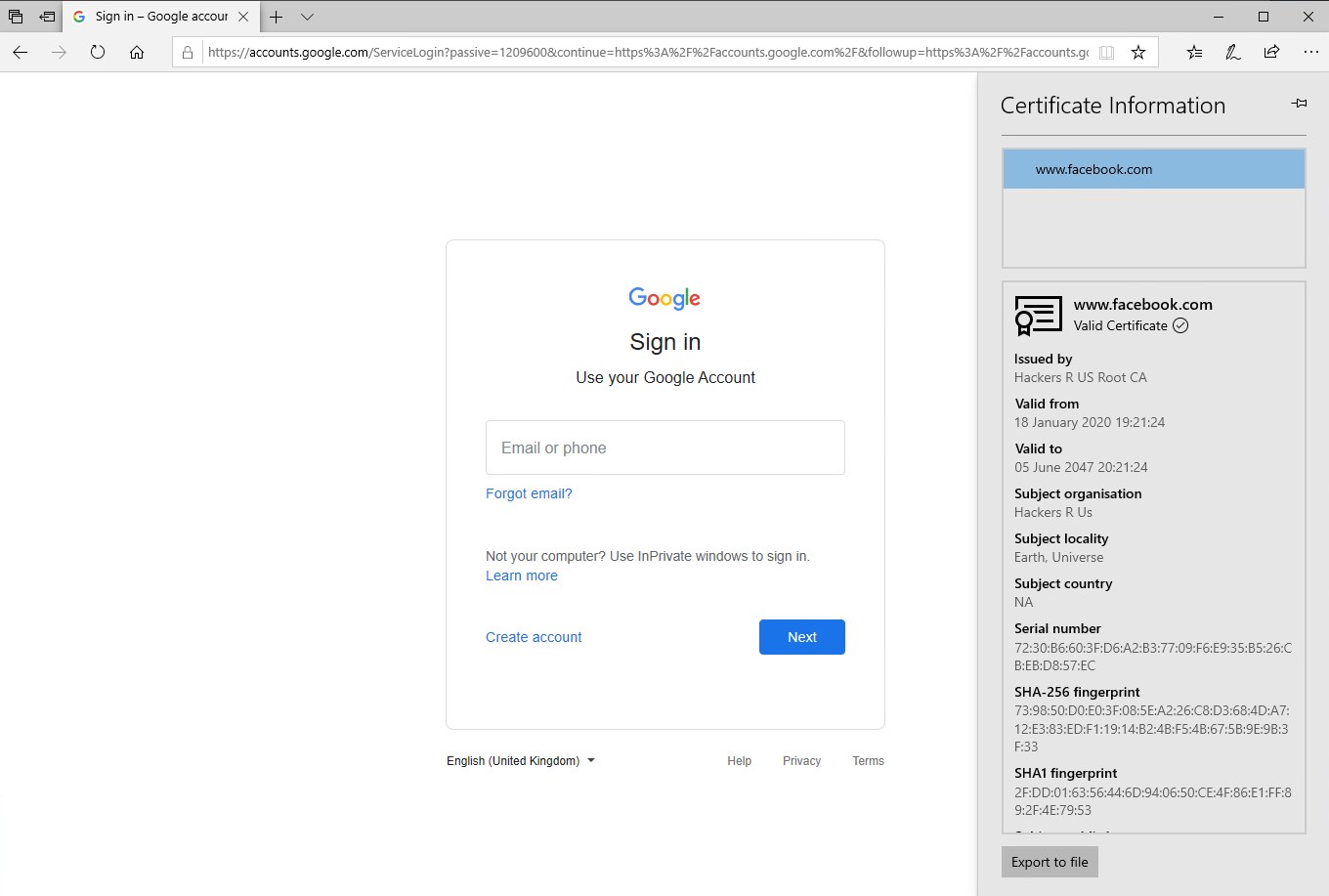Open Settings and more ellipsis menu

(x=1311, y=52)
